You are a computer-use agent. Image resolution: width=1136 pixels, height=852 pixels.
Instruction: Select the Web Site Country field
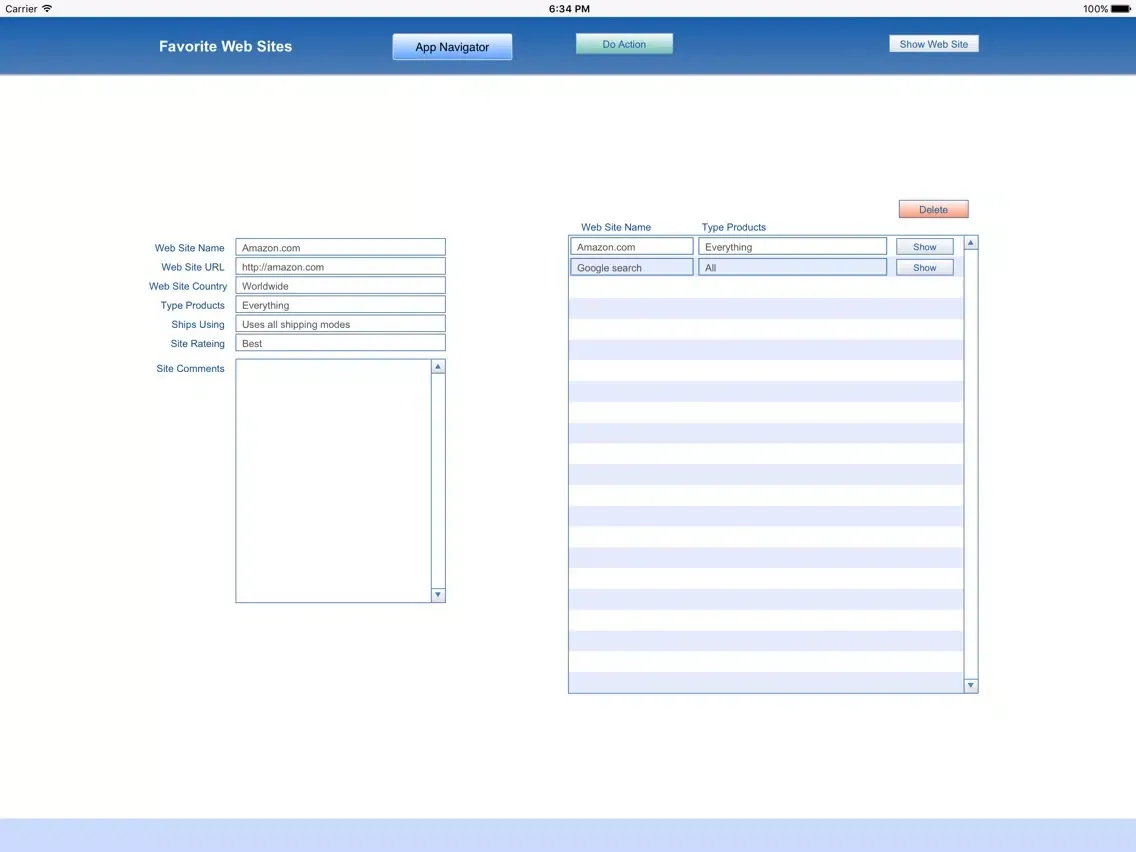[340, 286]
